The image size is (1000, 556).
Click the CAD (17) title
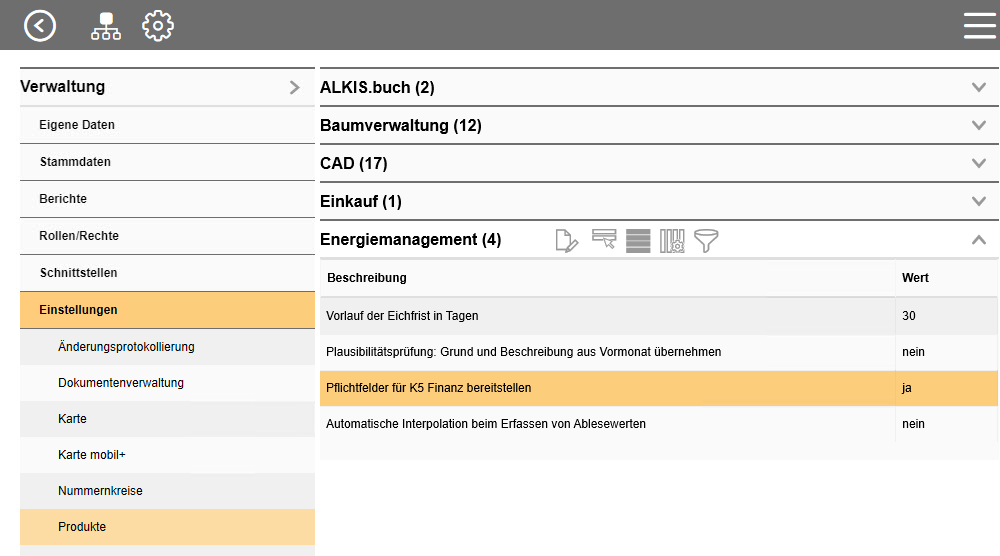pyautogui.click(x=353, y=164)
